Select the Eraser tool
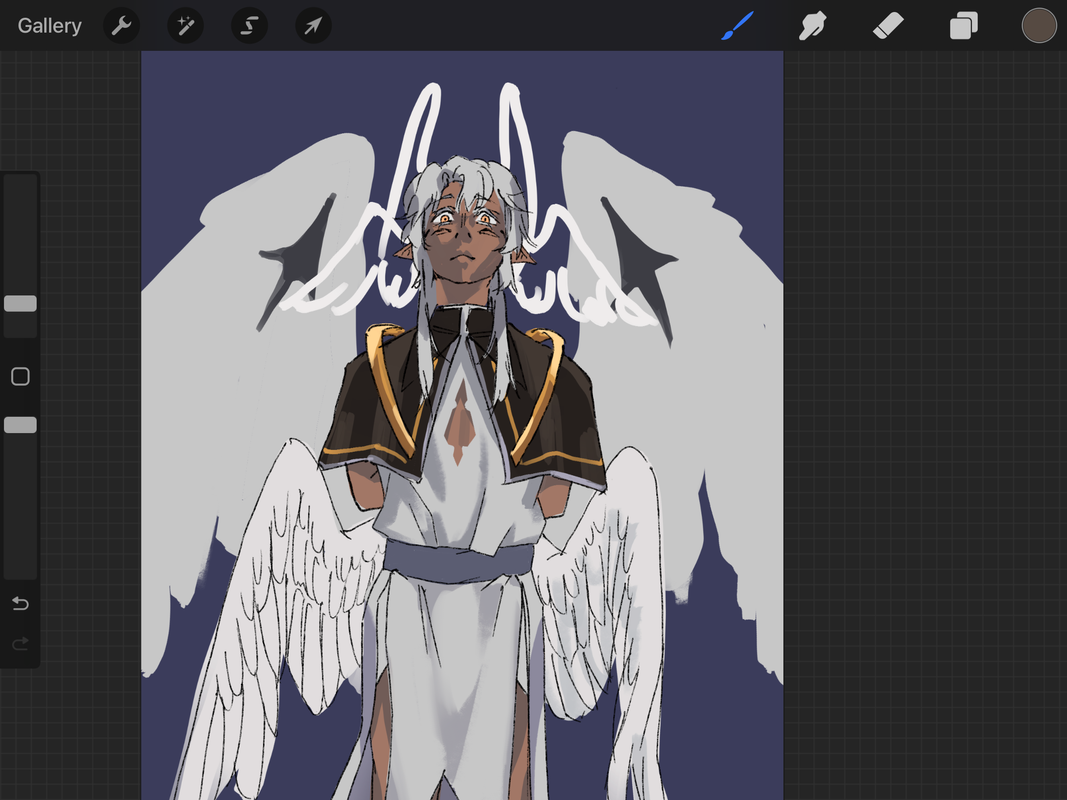This screenshot has width=1067, height=800. (x=888, y=26)
